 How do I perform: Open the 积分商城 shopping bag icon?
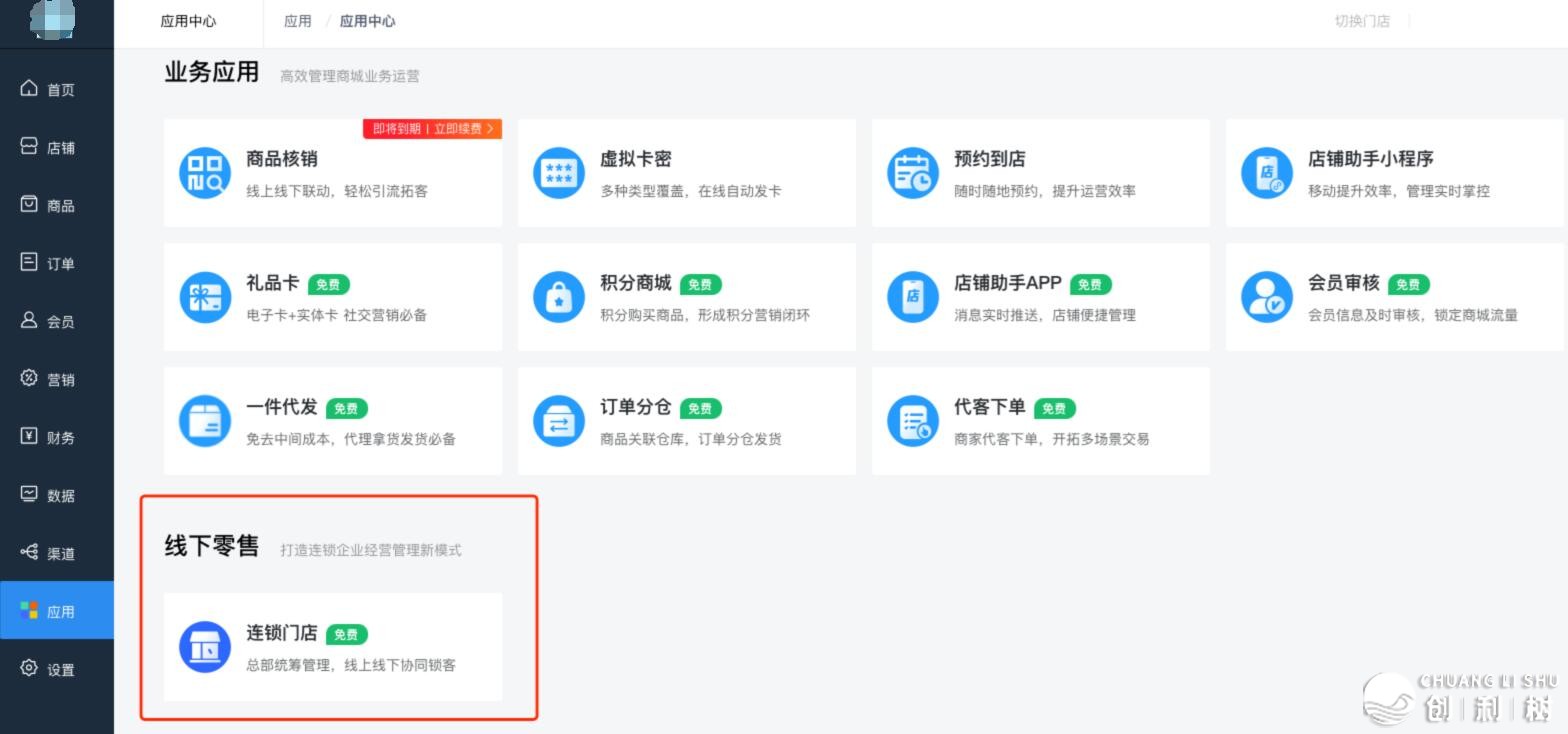click(559, 296)
